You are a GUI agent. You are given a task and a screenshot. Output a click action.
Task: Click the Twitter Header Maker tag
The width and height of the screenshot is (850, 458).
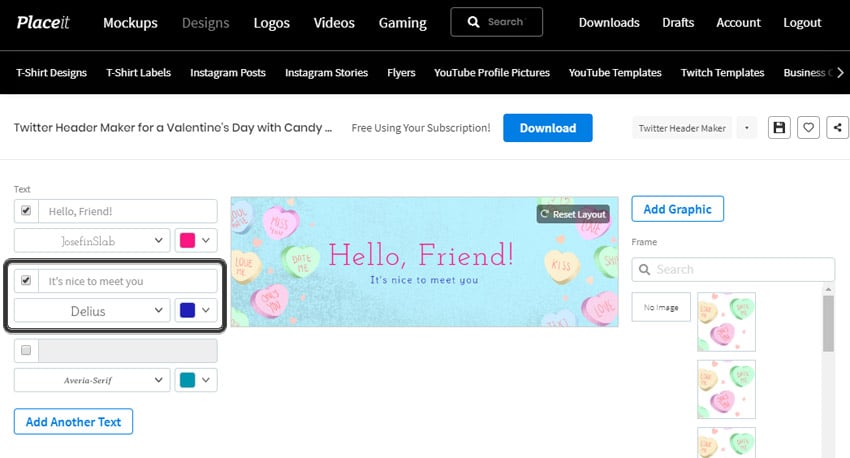coord(682,128)
